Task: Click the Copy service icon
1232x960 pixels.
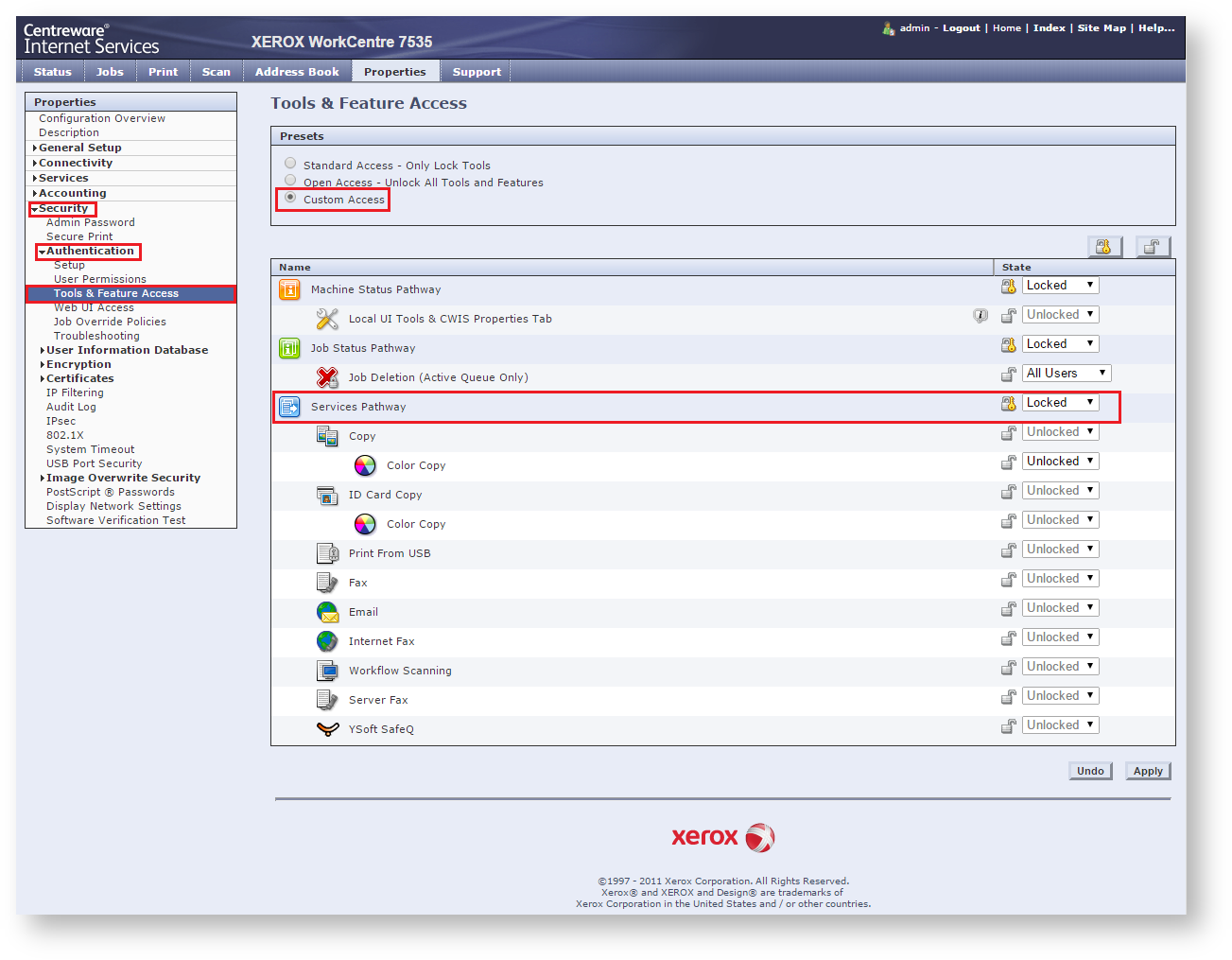Action: (327, 436)
